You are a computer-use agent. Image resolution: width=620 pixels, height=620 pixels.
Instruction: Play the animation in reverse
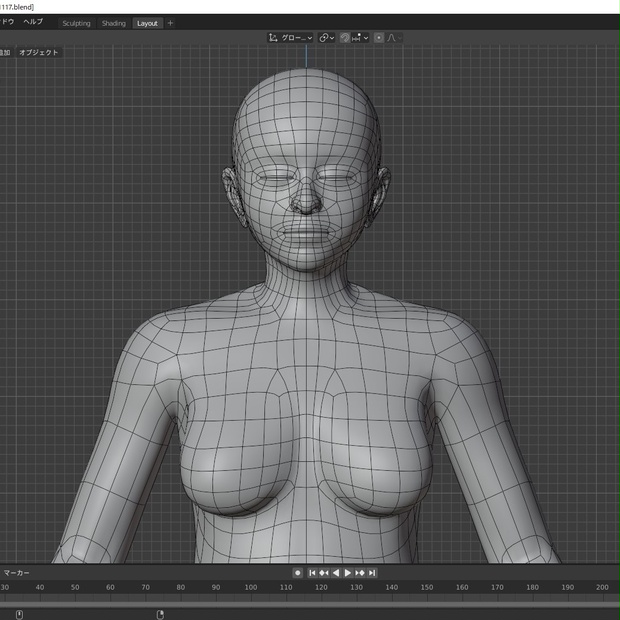tap(336, 573)
